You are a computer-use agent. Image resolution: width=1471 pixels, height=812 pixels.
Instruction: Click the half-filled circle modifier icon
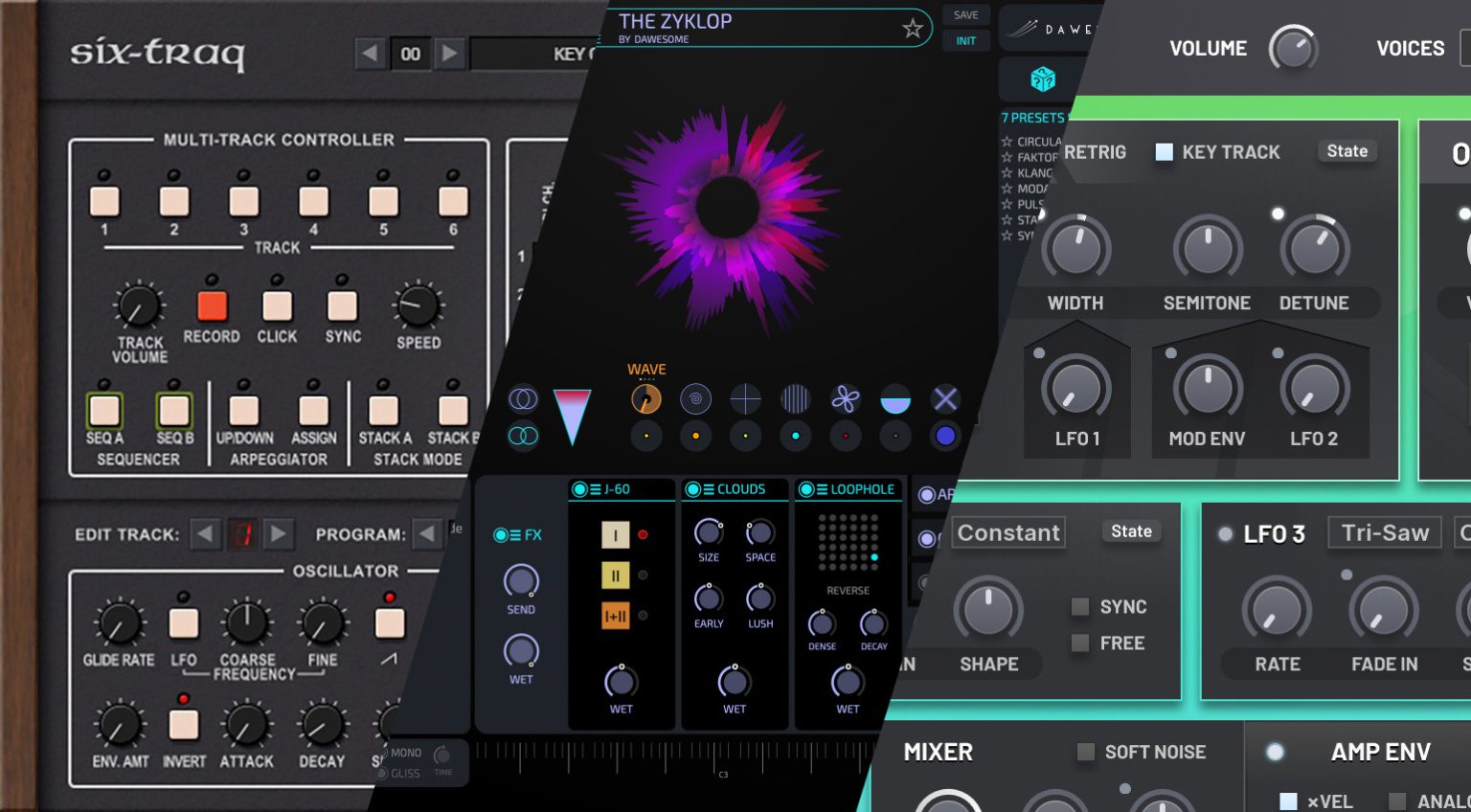[895, 399]
